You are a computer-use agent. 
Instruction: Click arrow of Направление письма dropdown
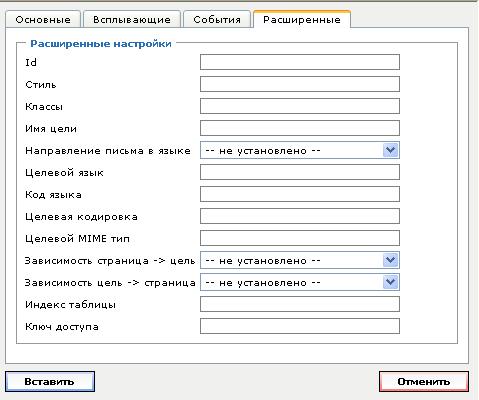(390, 150)
